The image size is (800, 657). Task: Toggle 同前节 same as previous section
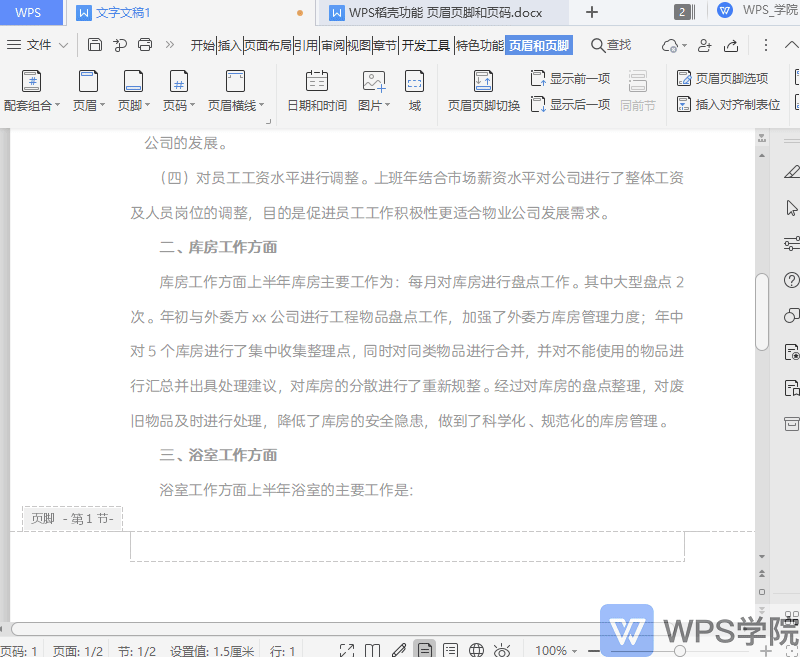click(x=638, y=91)
